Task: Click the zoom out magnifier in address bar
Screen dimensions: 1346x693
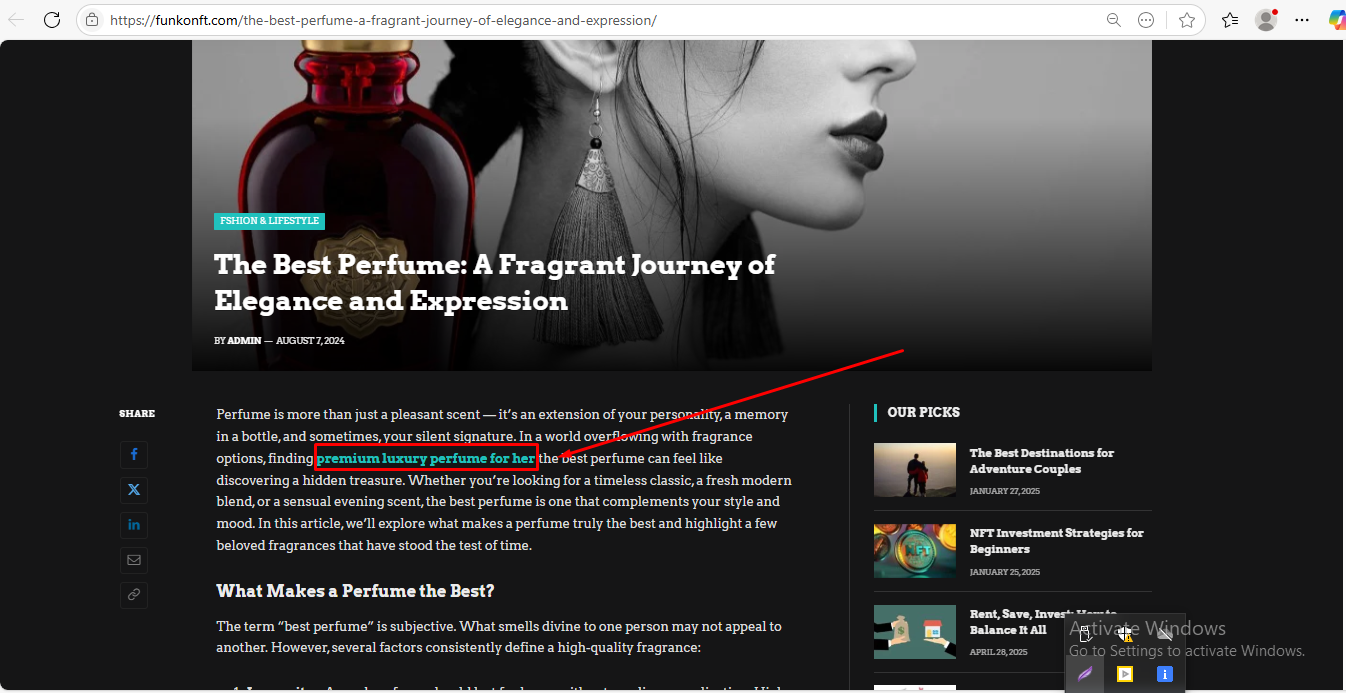Action: pyautogui.click(x=1113, y=20)
